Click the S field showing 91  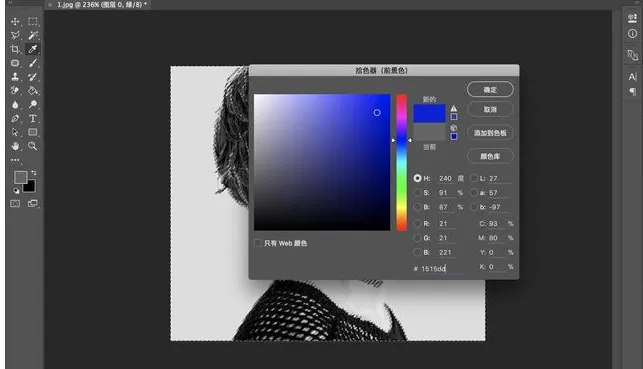[446, 193]
